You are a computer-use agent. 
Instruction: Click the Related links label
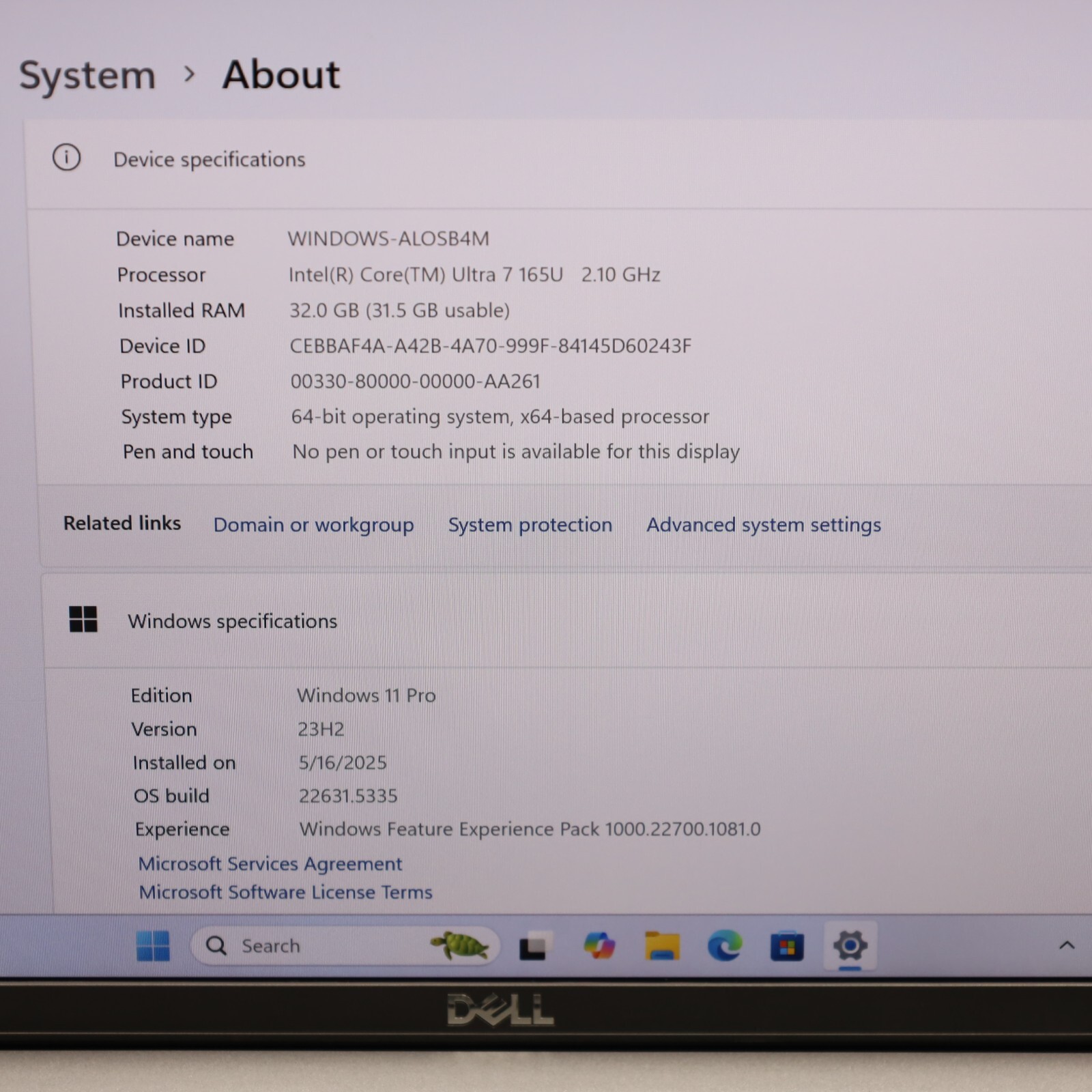(122, 523)
